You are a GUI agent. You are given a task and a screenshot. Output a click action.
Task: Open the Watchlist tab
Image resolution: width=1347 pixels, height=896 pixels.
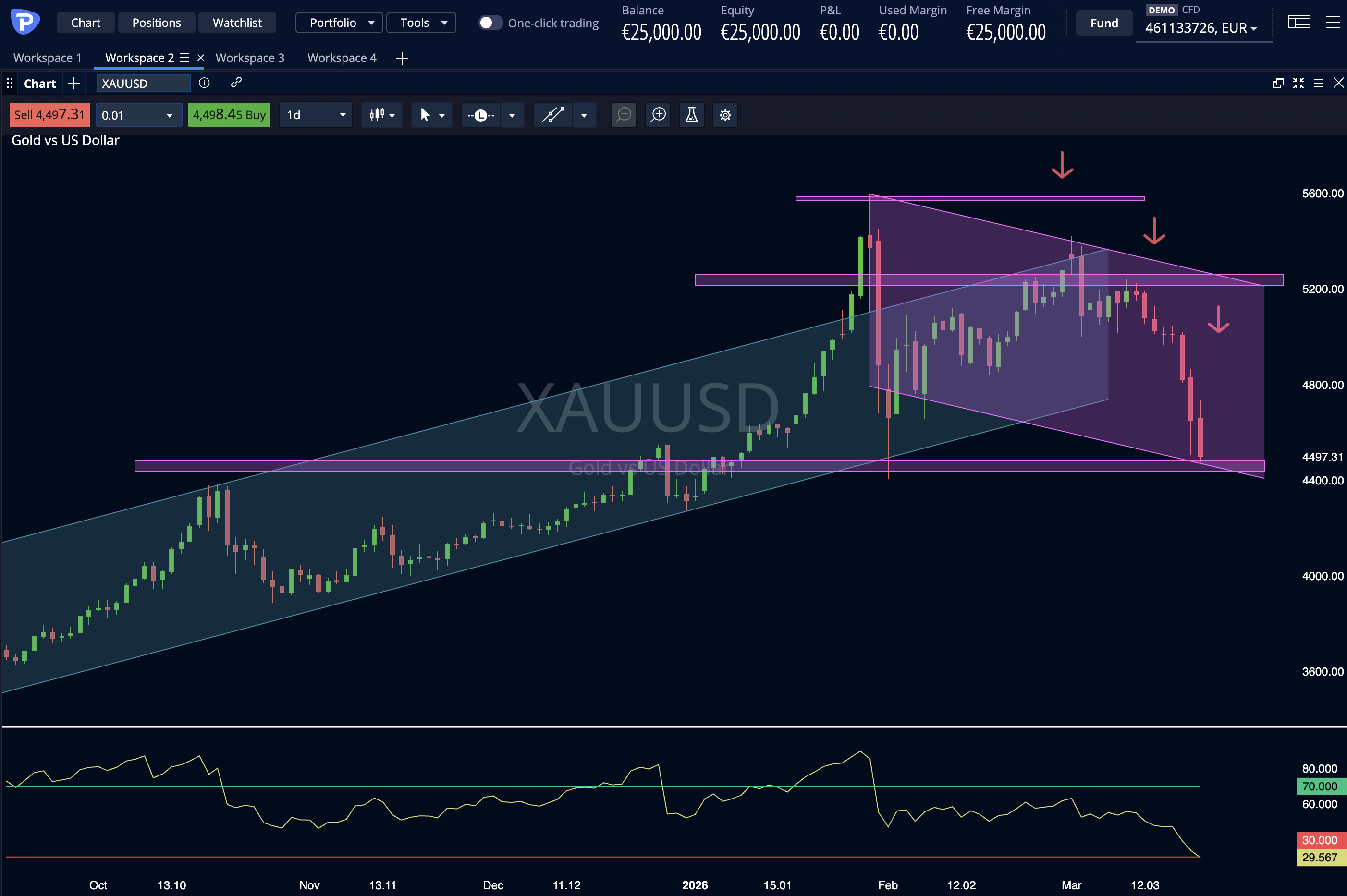pos(237,23)
